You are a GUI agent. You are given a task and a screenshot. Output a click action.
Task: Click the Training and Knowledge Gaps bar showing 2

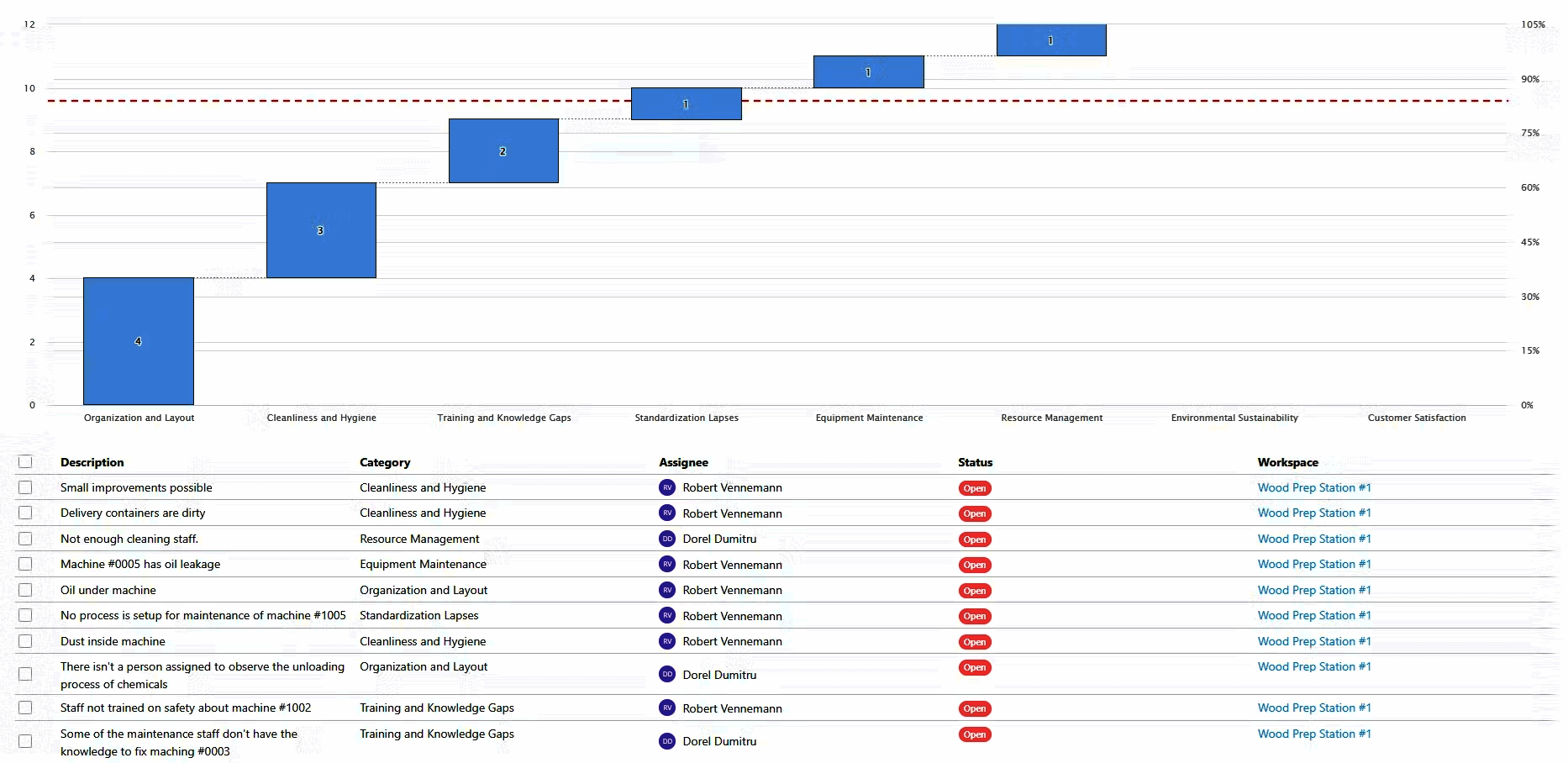[x=503, y=150]
